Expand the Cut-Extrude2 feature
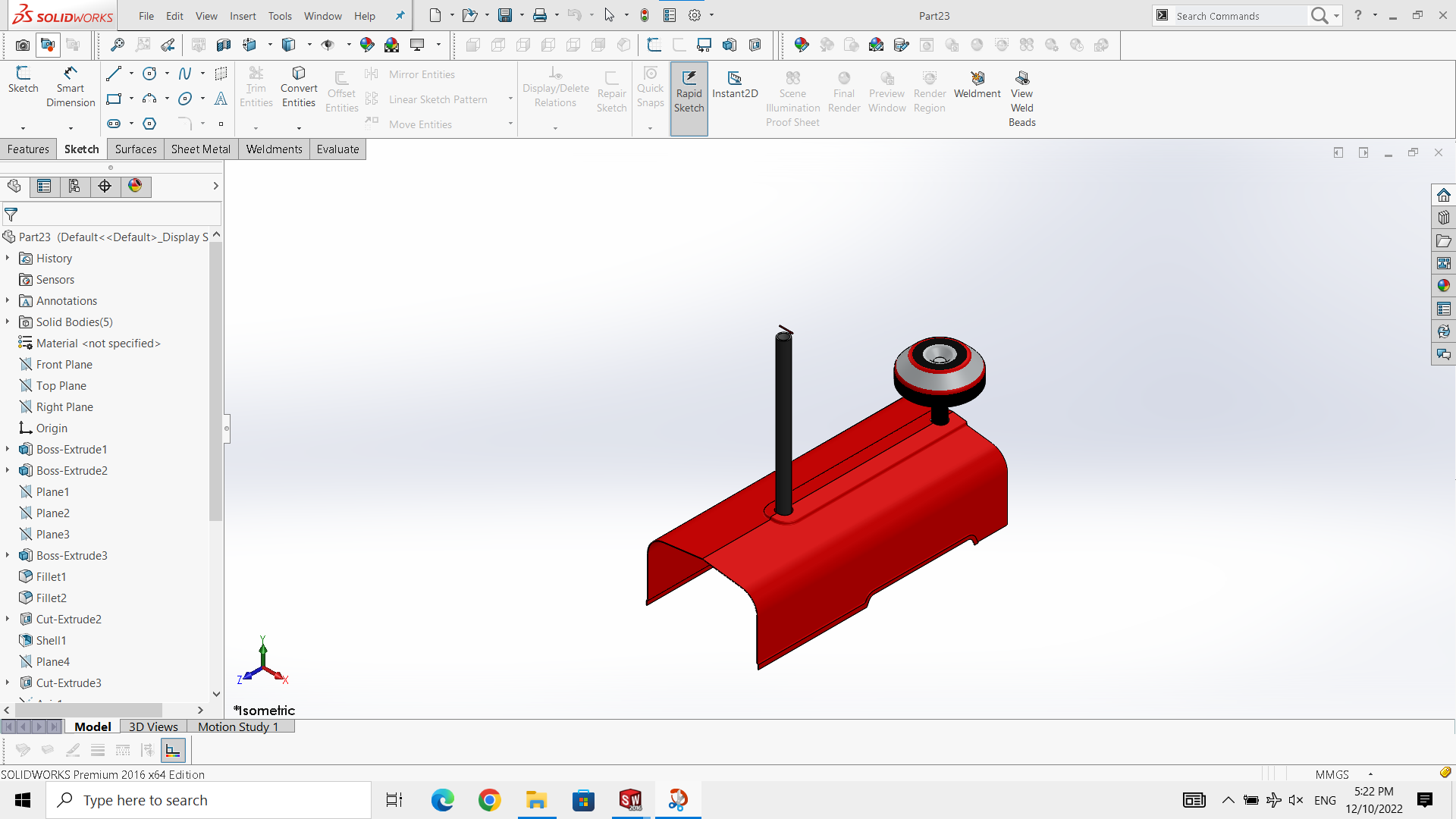This screenshot has height=819, width=1456. [x=8, y=620]
